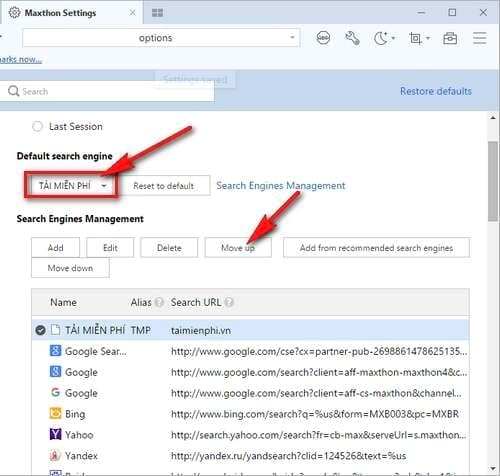Minimize the Maxthon window

click(421, 13)
